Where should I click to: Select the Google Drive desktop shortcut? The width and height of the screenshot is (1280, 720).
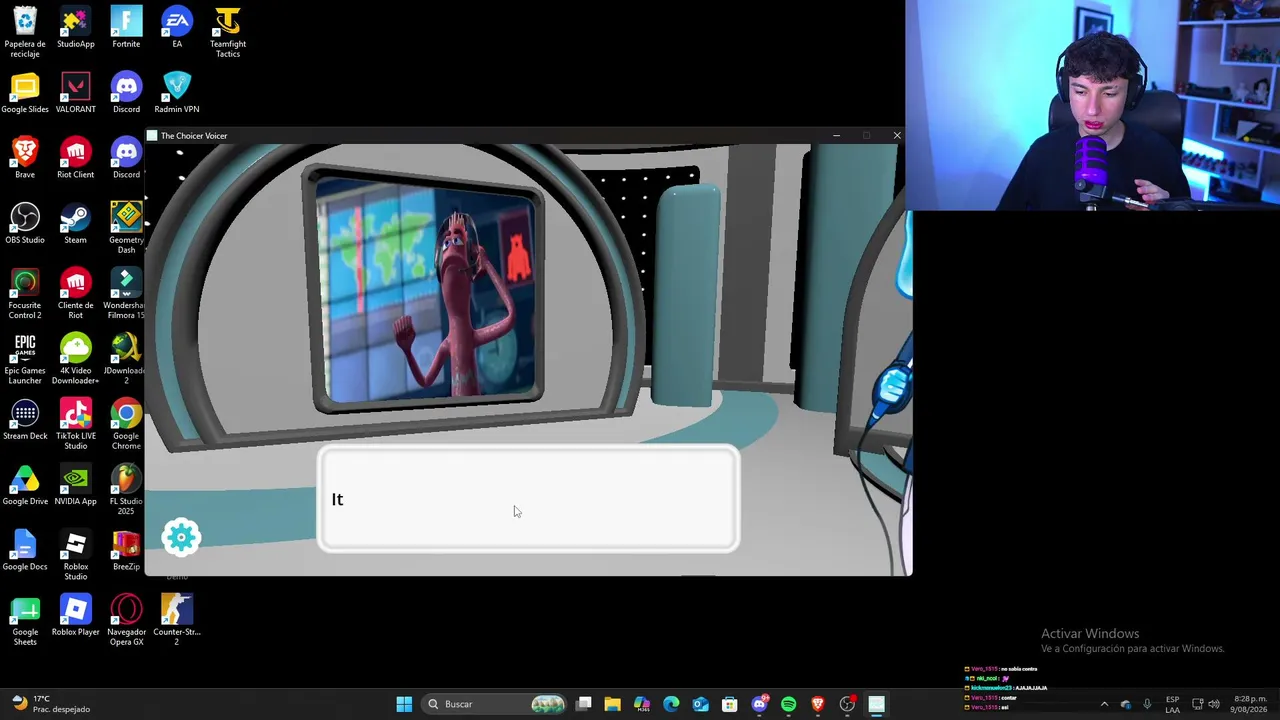pos(25,485)
